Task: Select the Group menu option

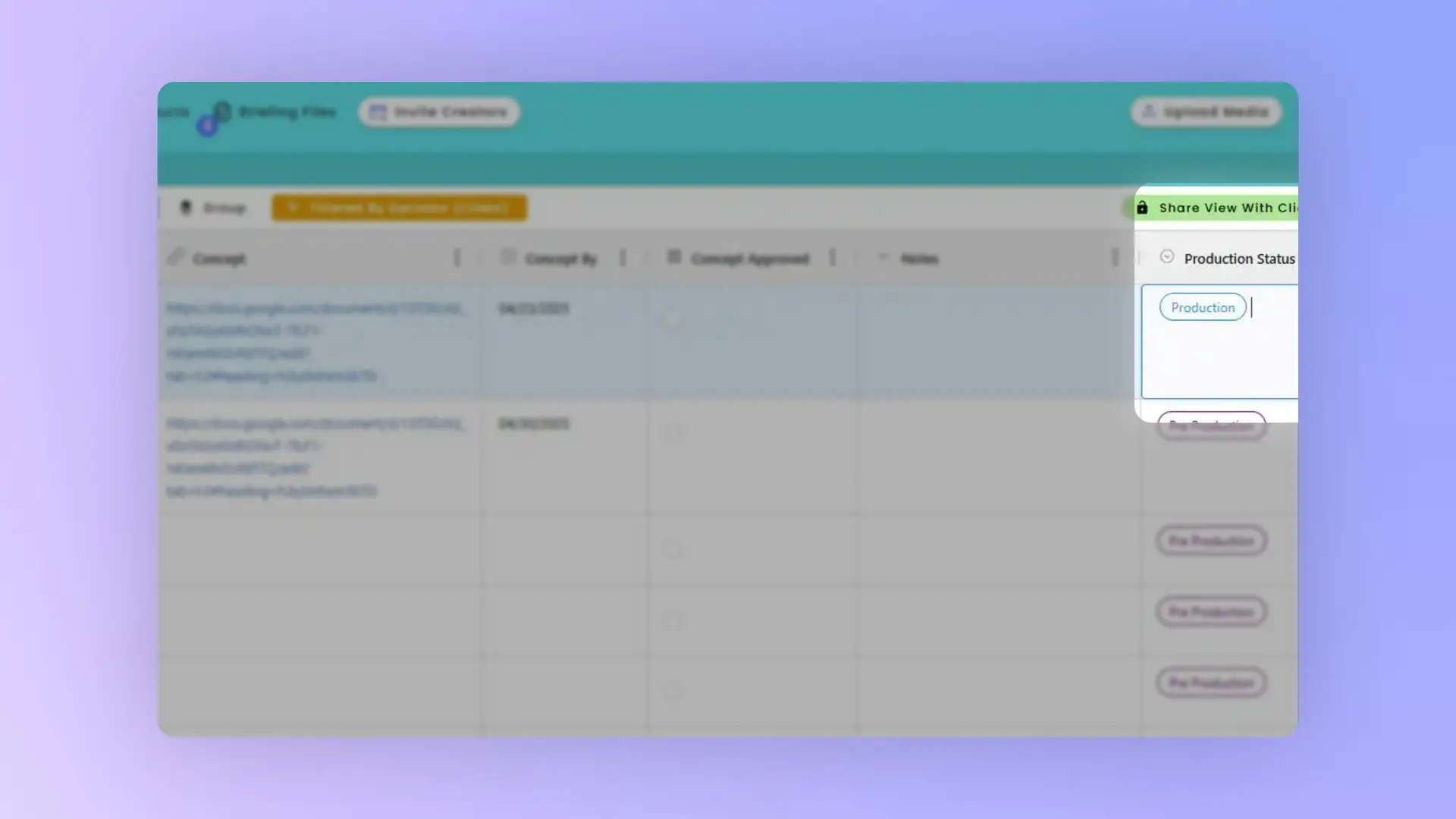Action: tap(225, 207)
